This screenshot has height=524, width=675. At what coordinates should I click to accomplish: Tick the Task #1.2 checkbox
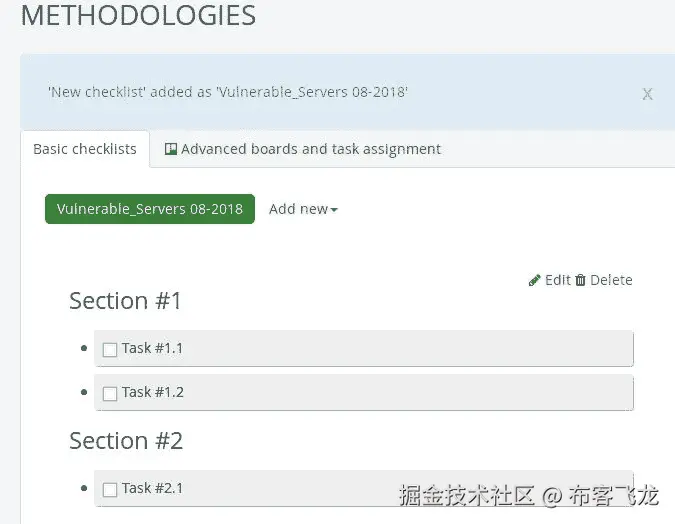coord(110,393)
